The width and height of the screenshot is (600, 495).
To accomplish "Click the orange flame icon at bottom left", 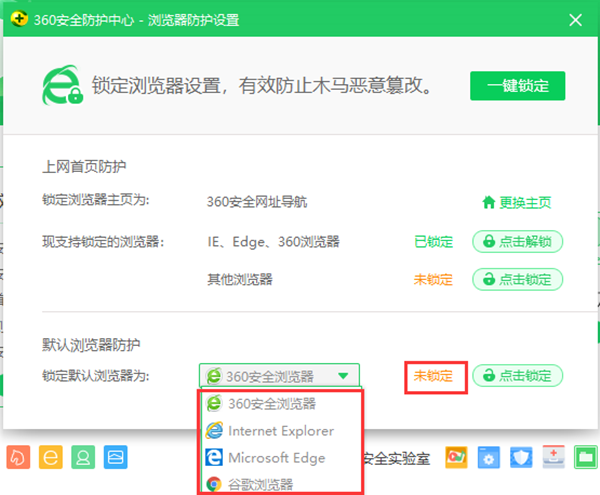I will pyautogui.click(x=19, y=458).
